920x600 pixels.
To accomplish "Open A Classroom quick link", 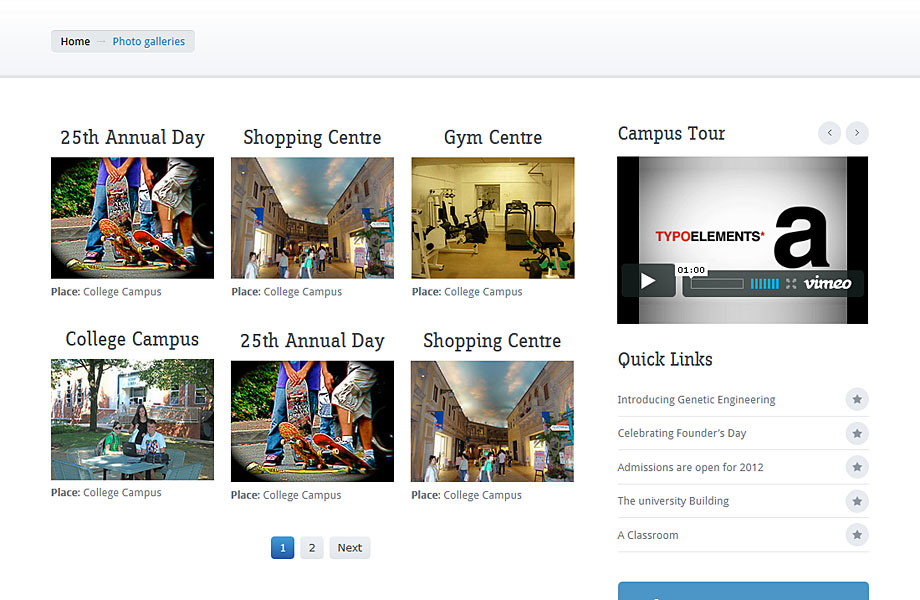I will (648, 535).
